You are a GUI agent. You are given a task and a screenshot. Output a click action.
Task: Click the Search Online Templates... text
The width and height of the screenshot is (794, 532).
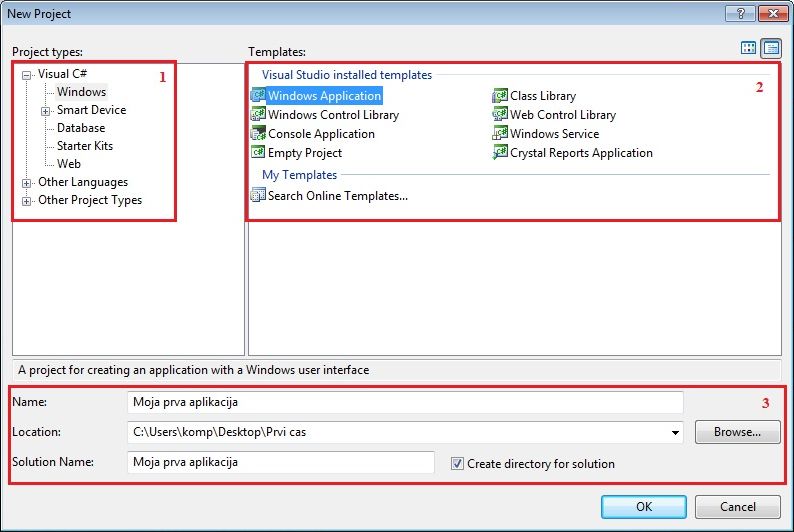(338, 196)
